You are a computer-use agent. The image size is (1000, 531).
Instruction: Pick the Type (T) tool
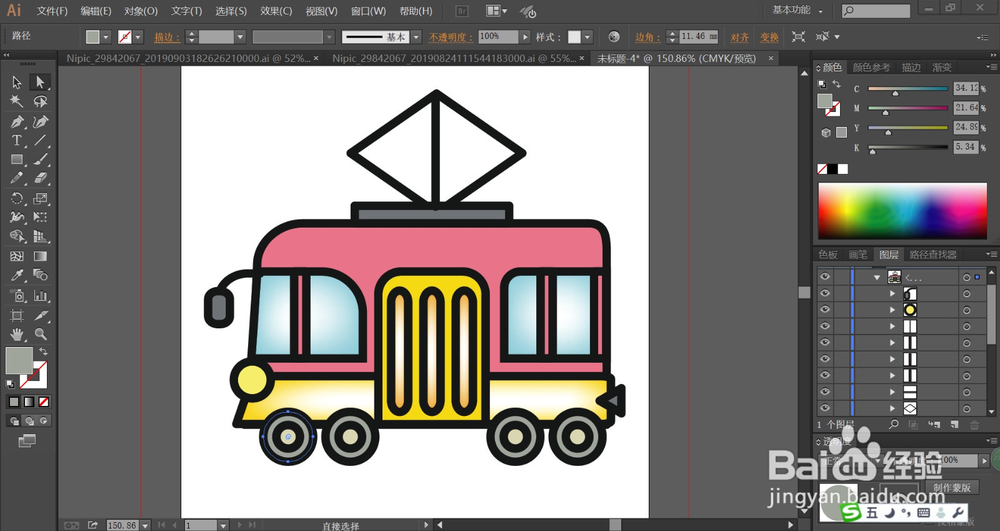[x=17, y=140]
